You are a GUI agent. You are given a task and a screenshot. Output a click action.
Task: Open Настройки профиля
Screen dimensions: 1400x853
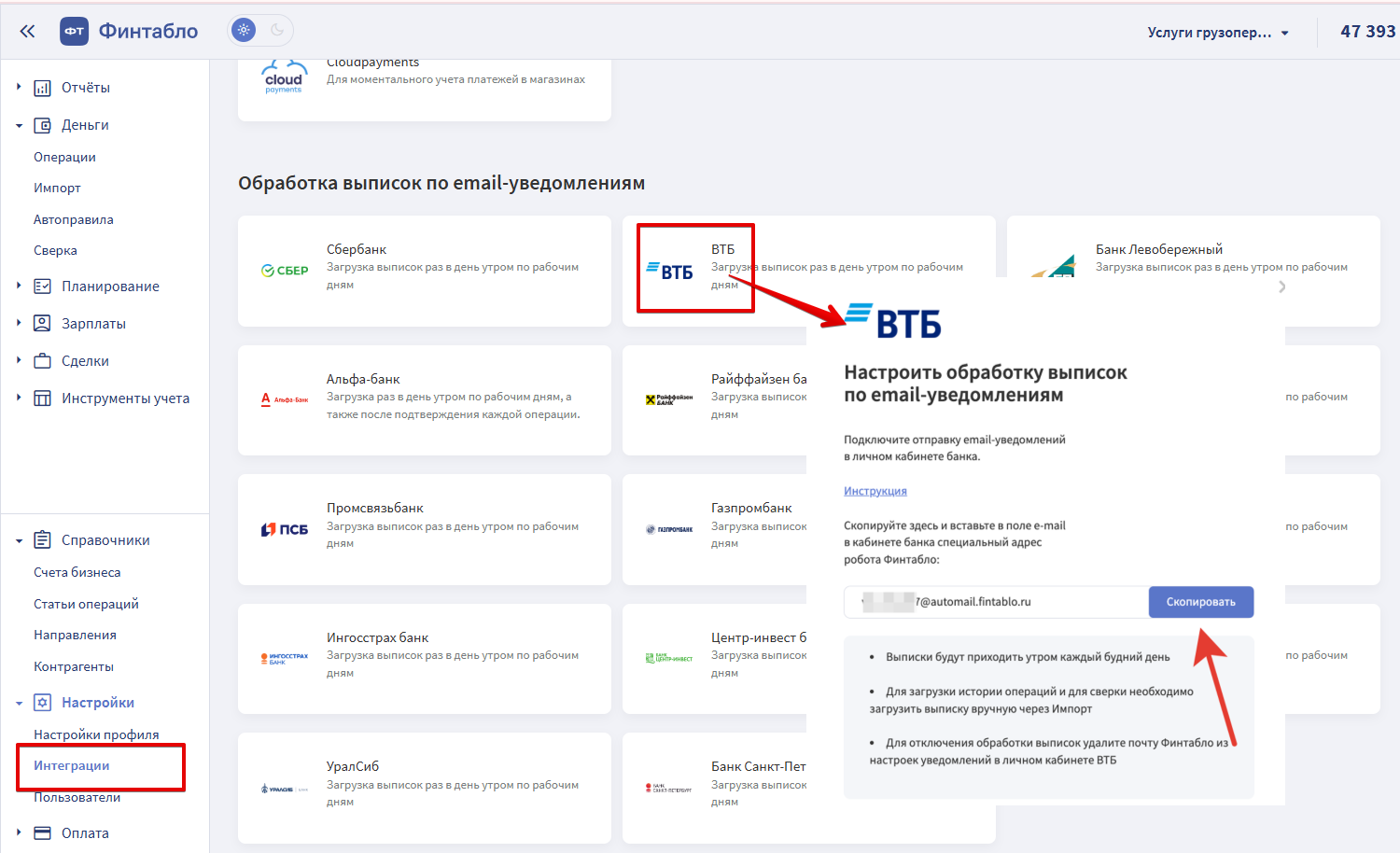pyautogui.click(x=96, y=734)
